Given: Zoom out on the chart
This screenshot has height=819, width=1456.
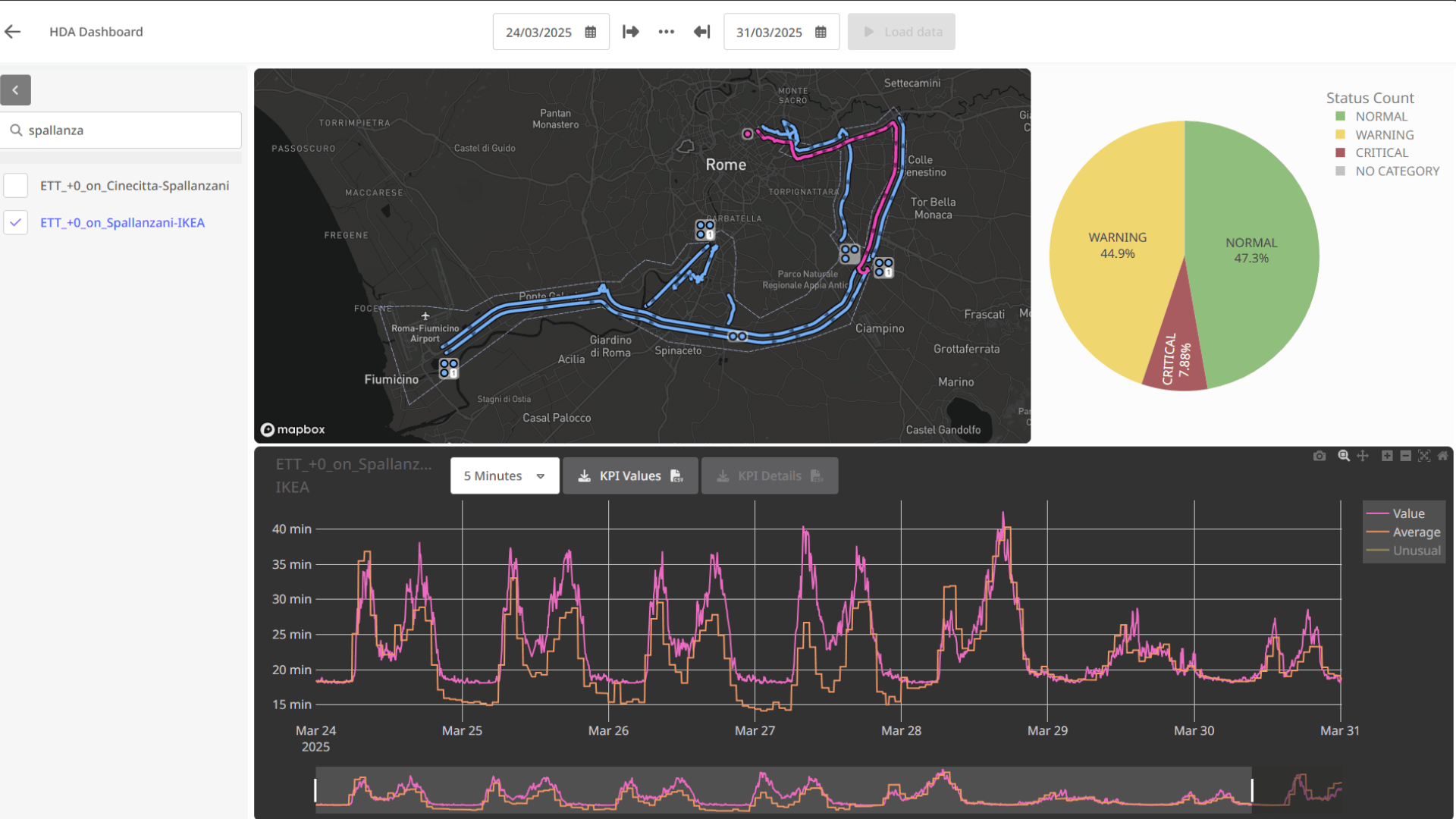Looking at the screenshot, I should point(1405,456).
